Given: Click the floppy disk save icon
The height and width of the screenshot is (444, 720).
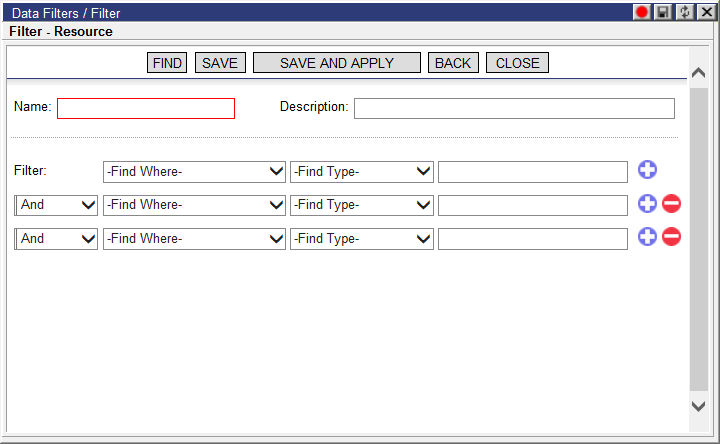Looking at the screenshot, I should tap(663, 12).
